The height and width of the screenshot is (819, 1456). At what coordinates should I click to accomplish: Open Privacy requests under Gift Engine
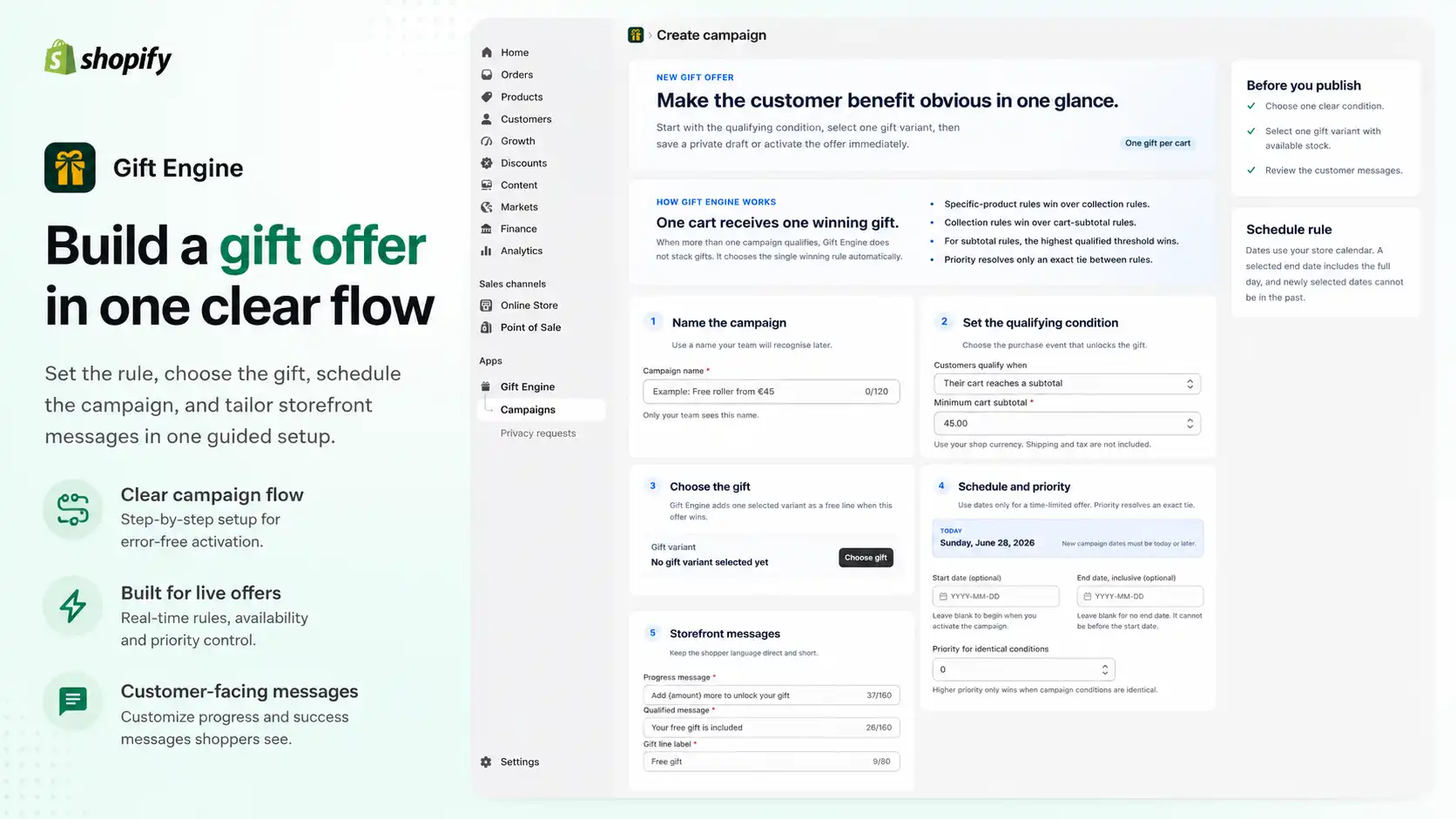click(x=538, y=433)
